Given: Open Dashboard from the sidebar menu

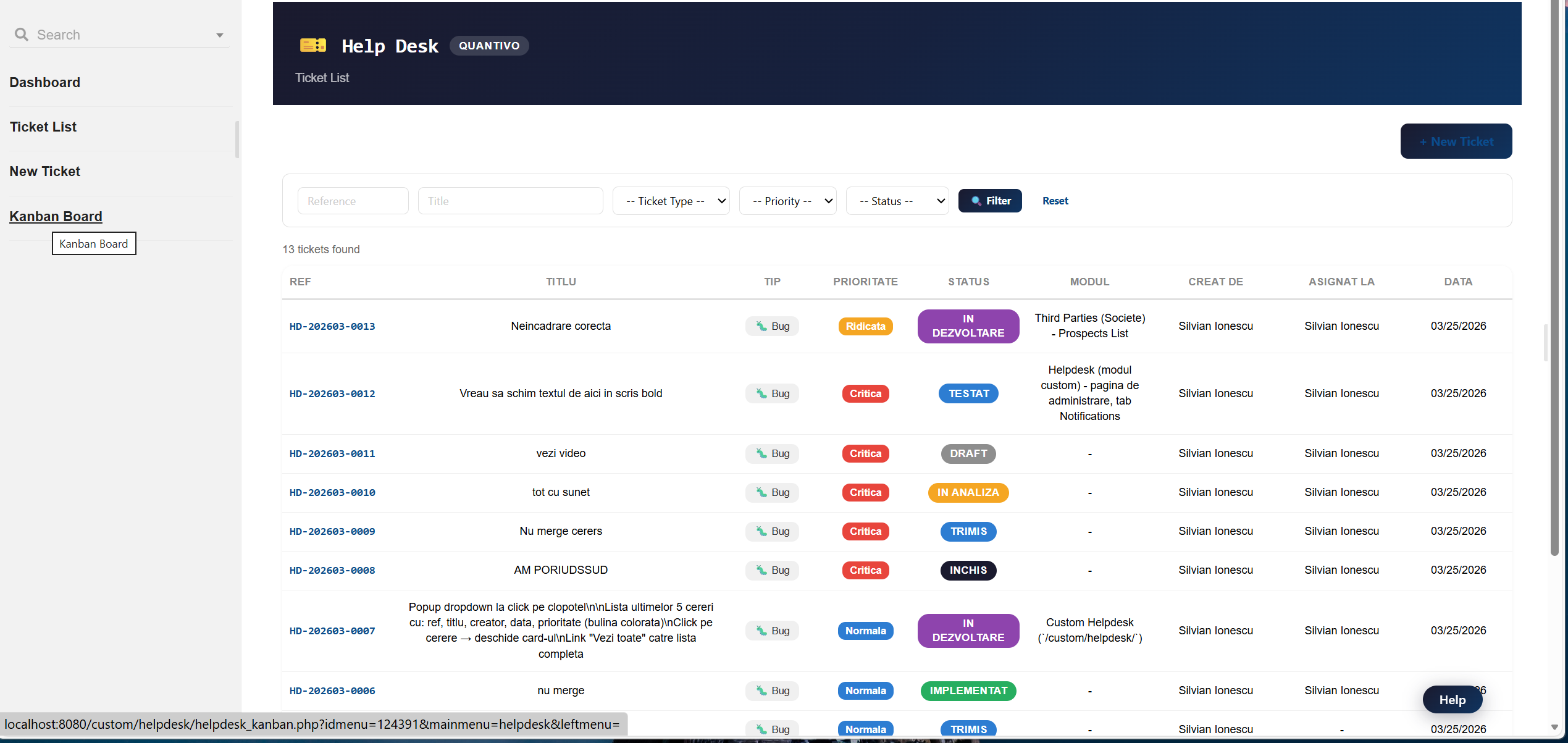Looking at the screenshot, I should 45,82.
